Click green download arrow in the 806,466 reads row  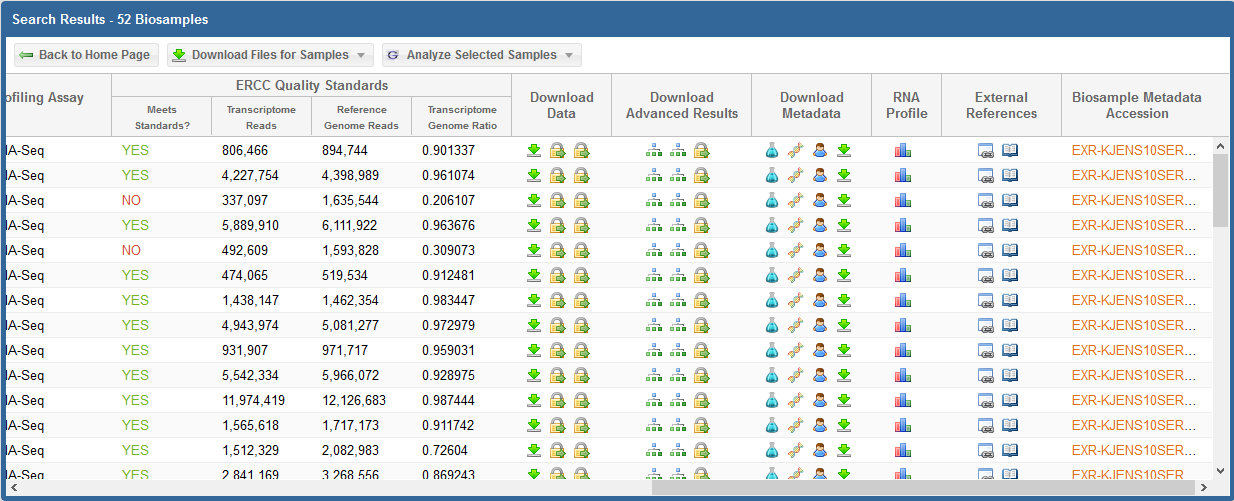(x=534, y=151)
